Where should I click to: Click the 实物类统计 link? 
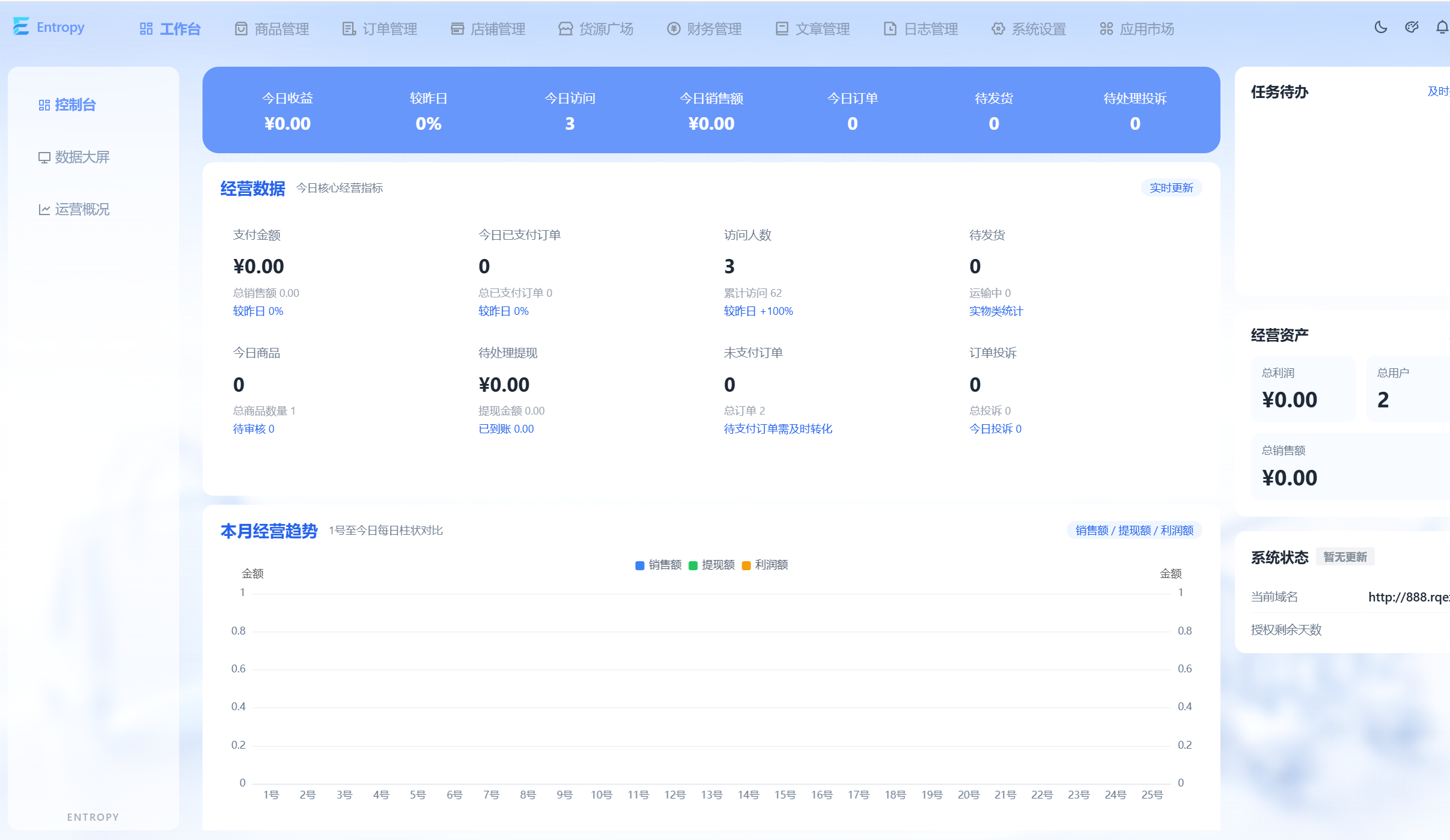coord(996,311)
